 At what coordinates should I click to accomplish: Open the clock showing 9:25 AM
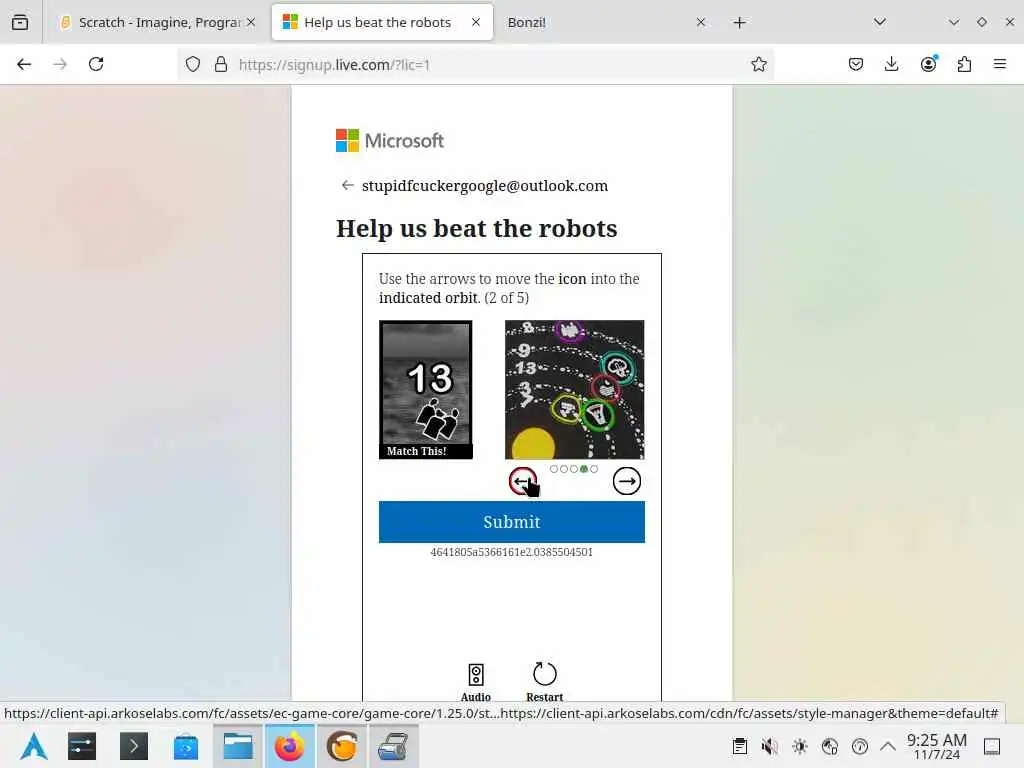pos(936,746)
